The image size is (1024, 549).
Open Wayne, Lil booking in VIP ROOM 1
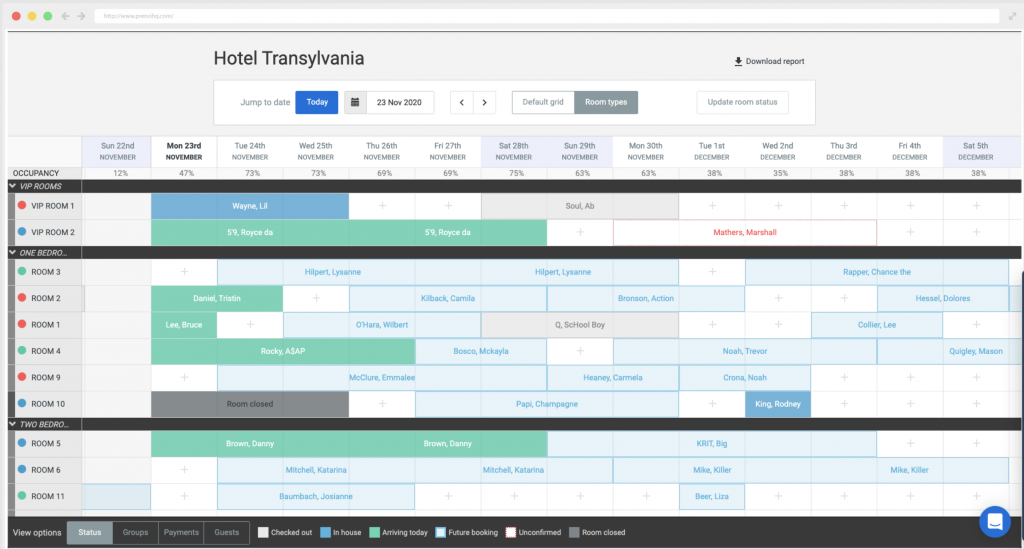(250, 206)
